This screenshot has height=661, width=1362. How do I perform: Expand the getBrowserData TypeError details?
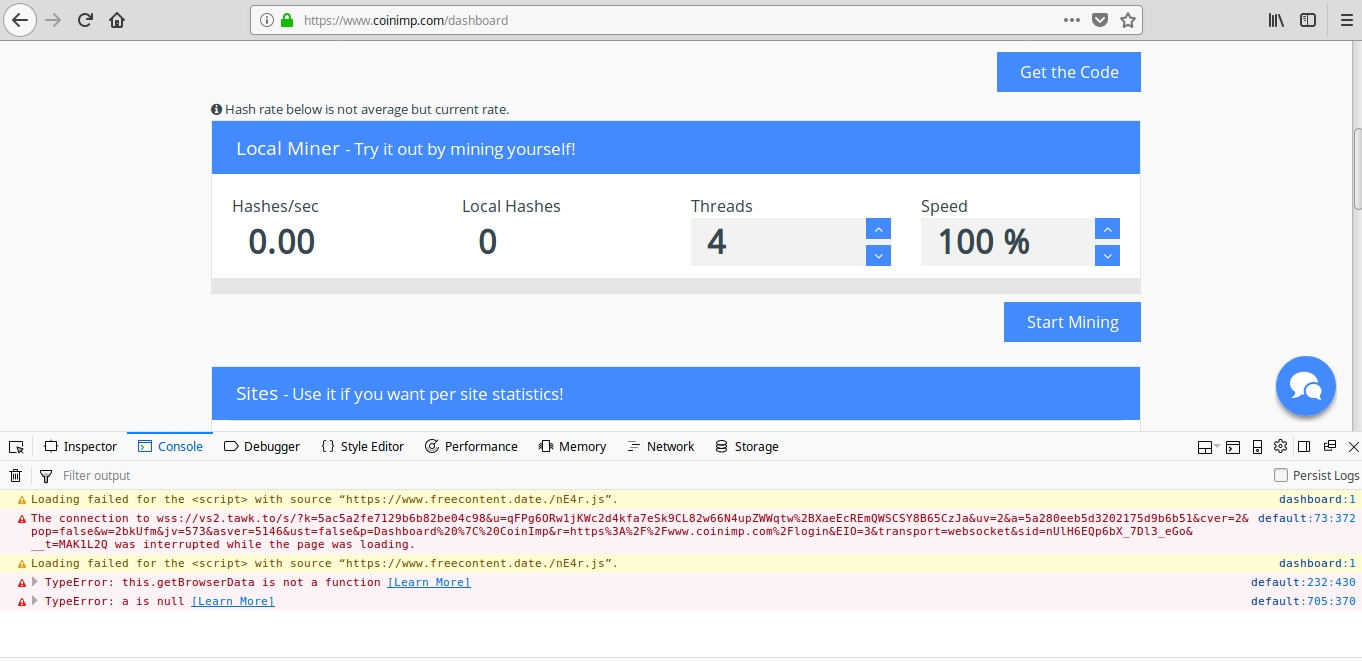tap(35, 582)
